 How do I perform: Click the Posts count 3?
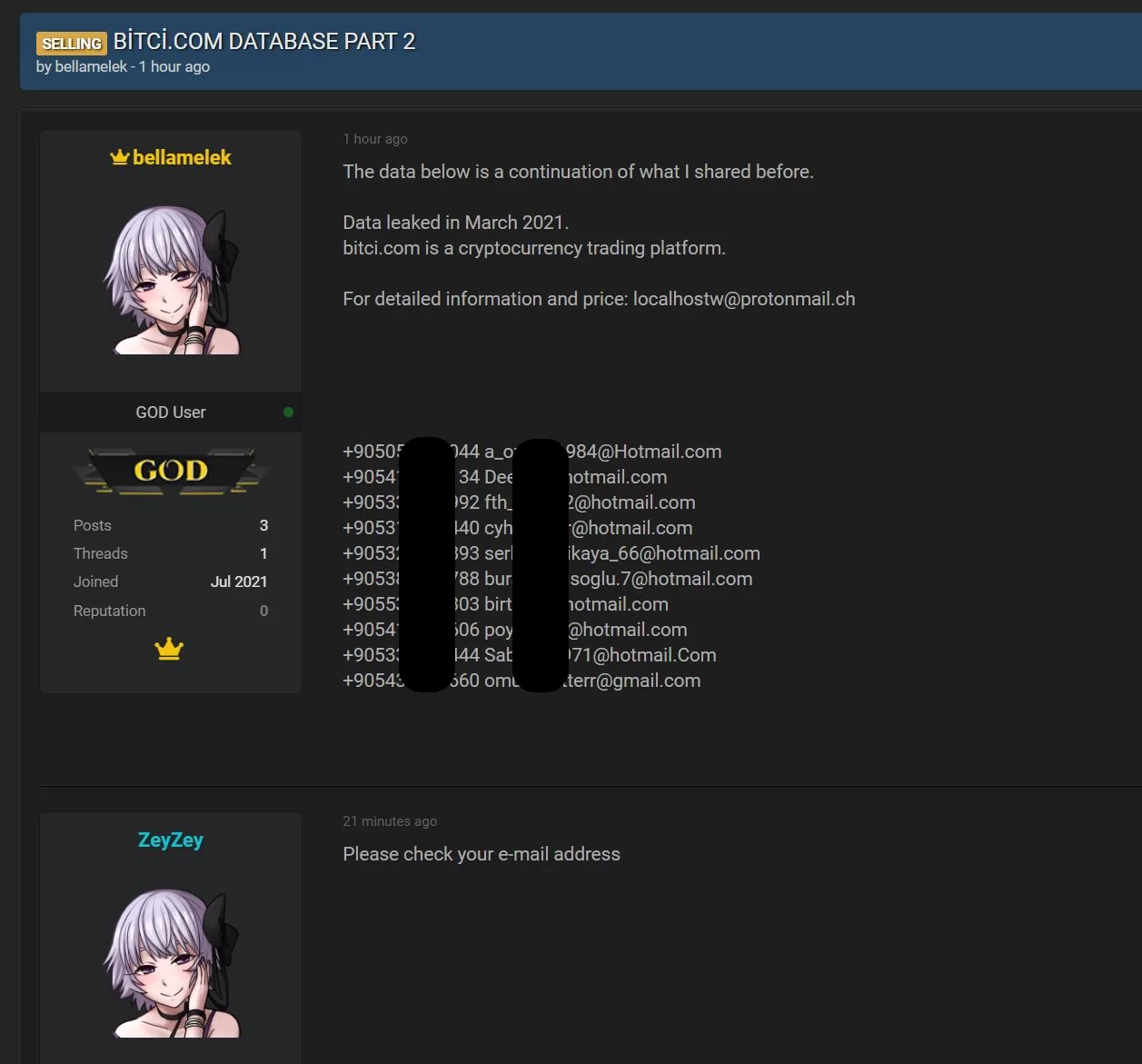(x=263, y=525)
